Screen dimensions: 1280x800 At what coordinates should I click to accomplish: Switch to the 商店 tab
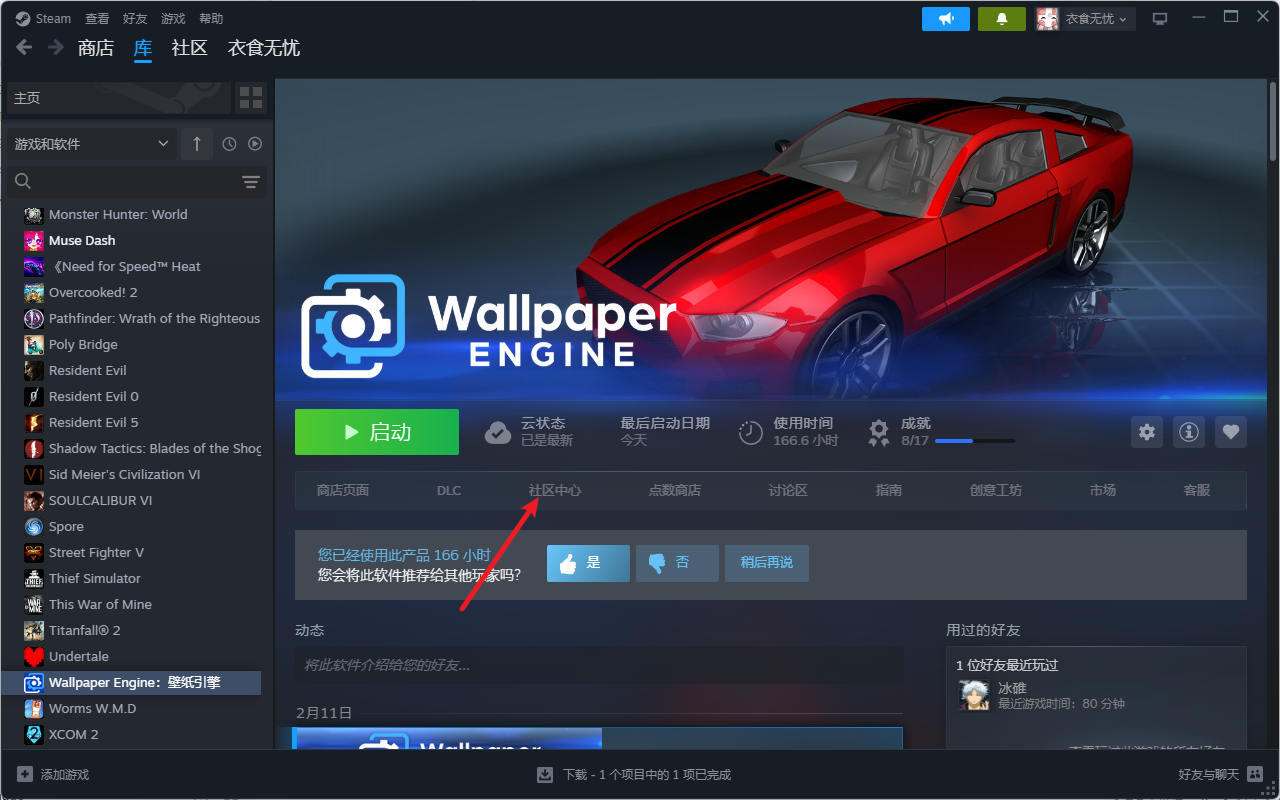pos(96,48)
